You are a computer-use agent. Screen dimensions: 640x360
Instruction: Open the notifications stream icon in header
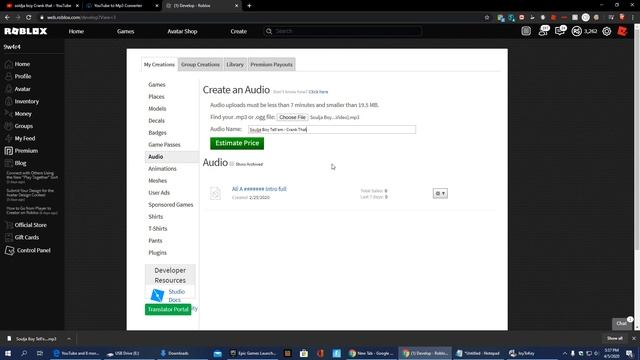[x=526, y=31]
